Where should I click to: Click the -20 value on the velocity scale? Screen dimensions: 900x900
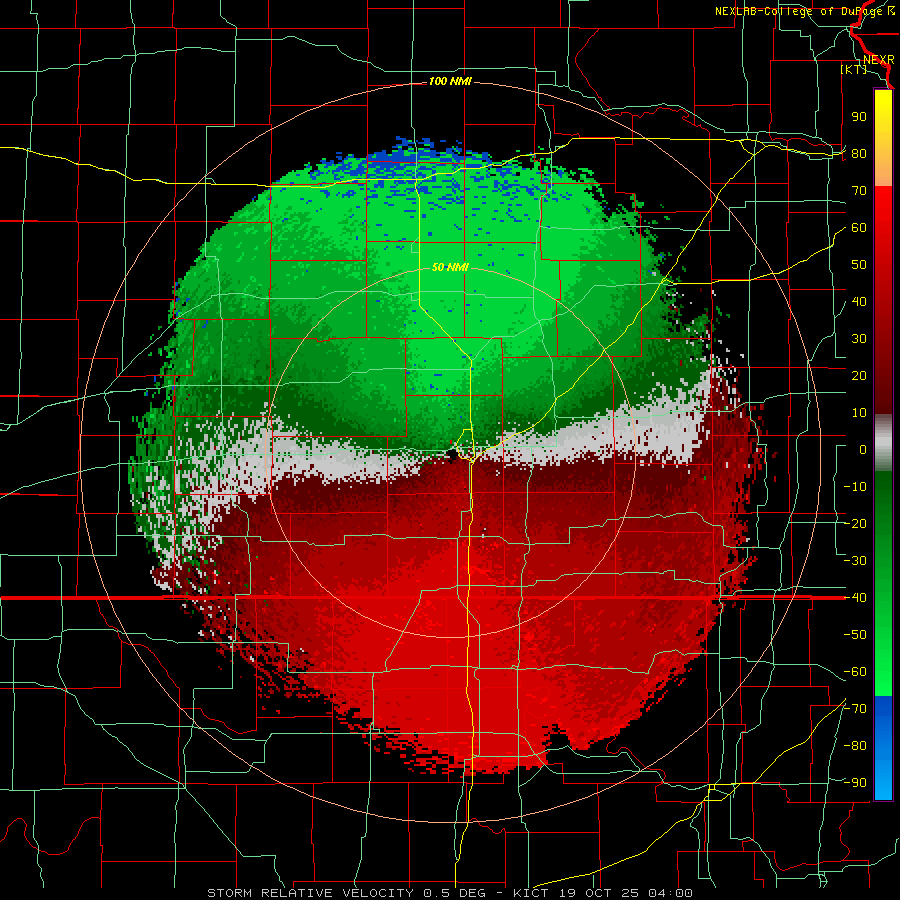pyautogui.click(x=855, y=524)
